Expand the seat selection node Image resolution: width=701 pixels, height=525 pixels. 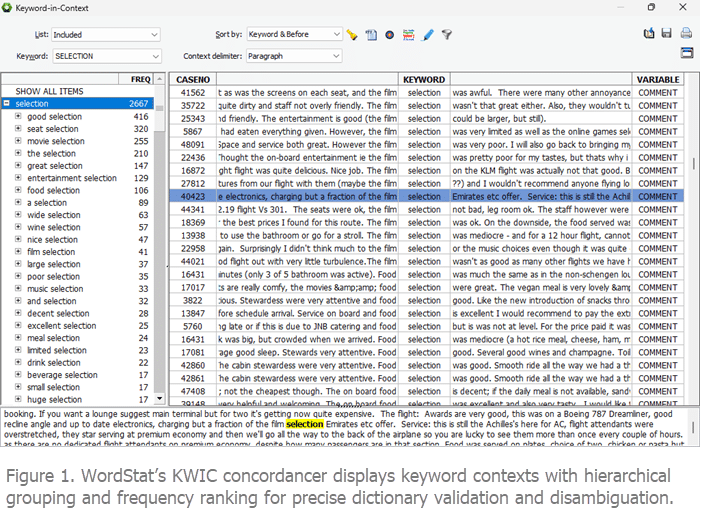coord(18,128)
